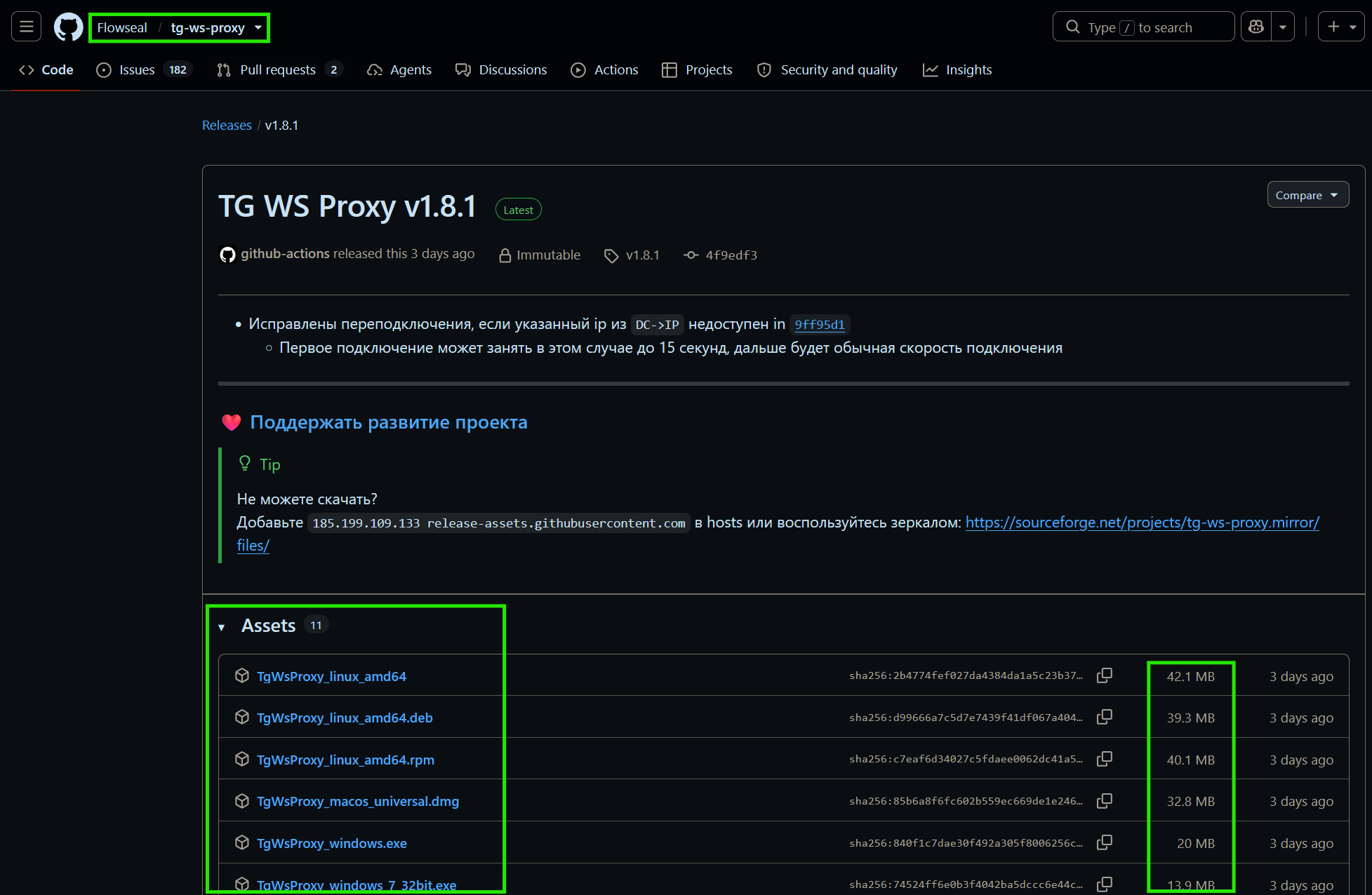Open commit 4f9edf3

pyautogui.click(x=721, y=255)
